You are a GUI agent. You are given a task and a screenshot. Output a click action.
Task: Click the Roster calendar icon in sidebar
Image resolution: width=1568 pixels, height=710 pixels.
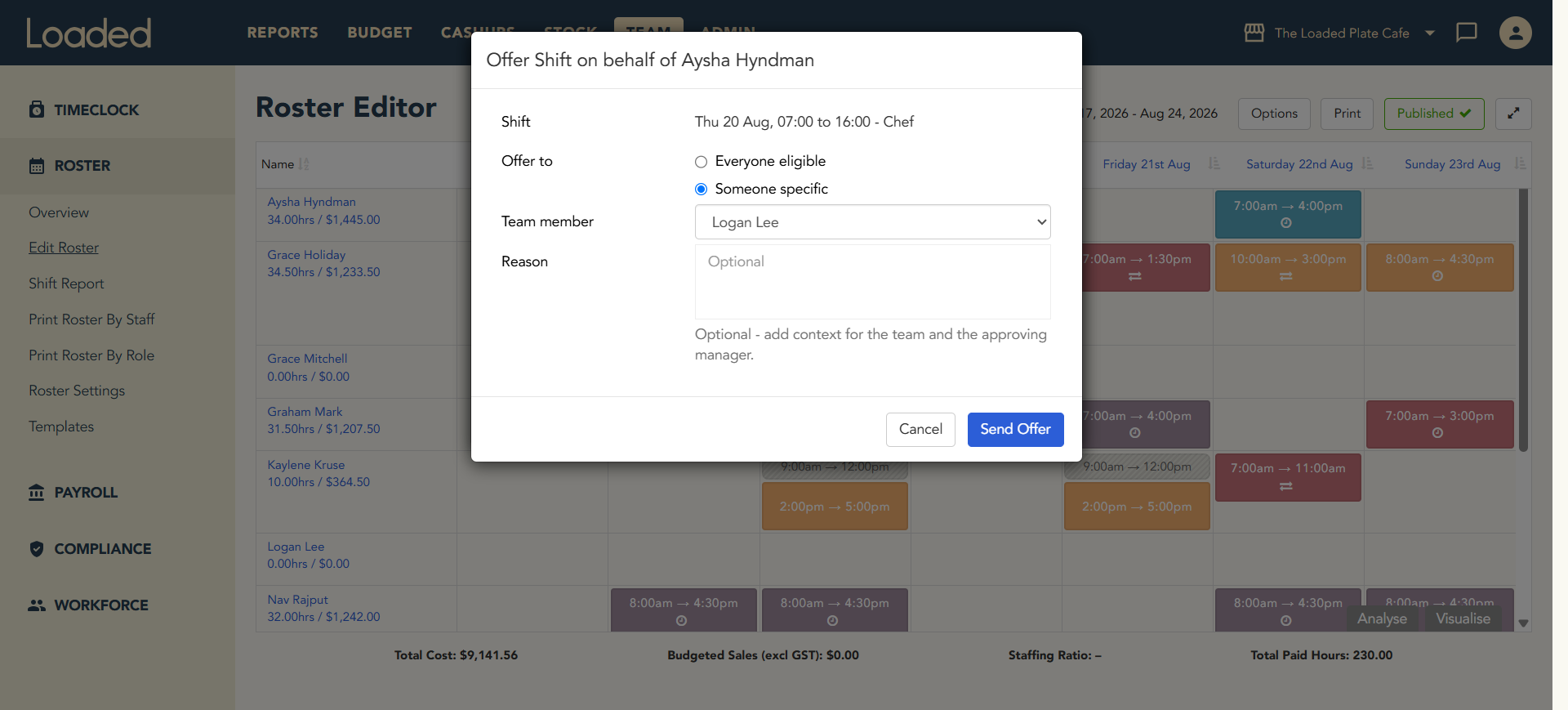click(37, 166)
